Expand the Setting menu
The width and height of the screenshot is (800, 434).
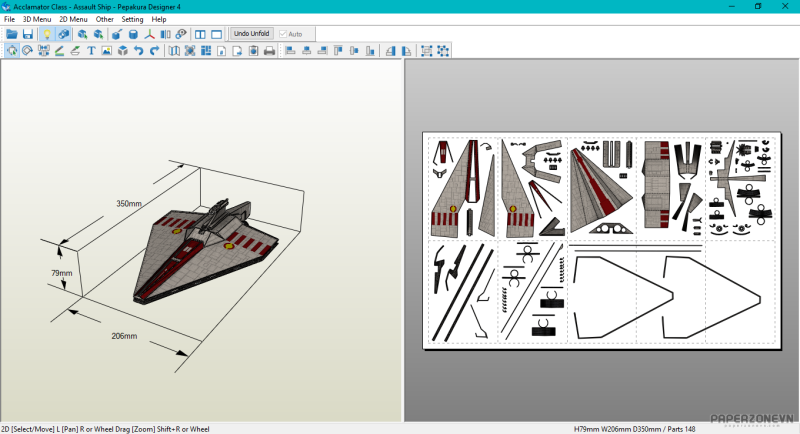pos(132,19)
